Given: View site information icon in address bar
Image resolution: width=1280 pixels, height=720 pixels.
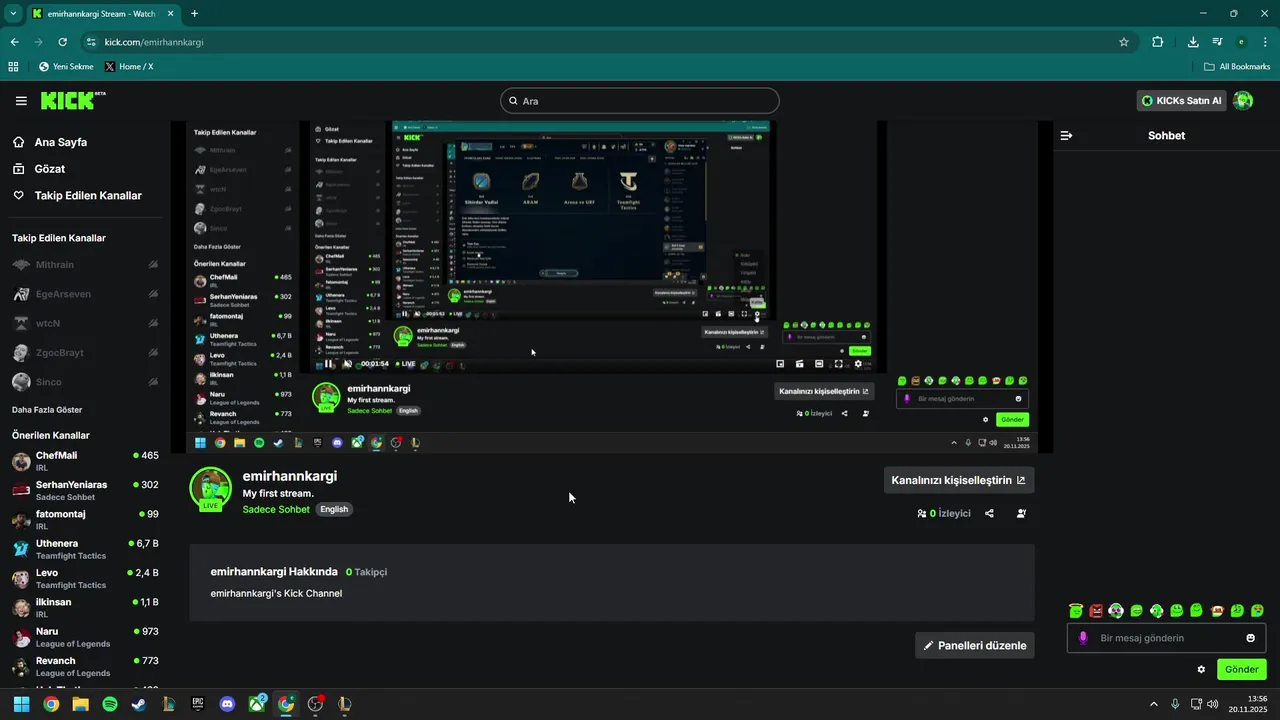Looking at the screenshot, I should (91, 42).
